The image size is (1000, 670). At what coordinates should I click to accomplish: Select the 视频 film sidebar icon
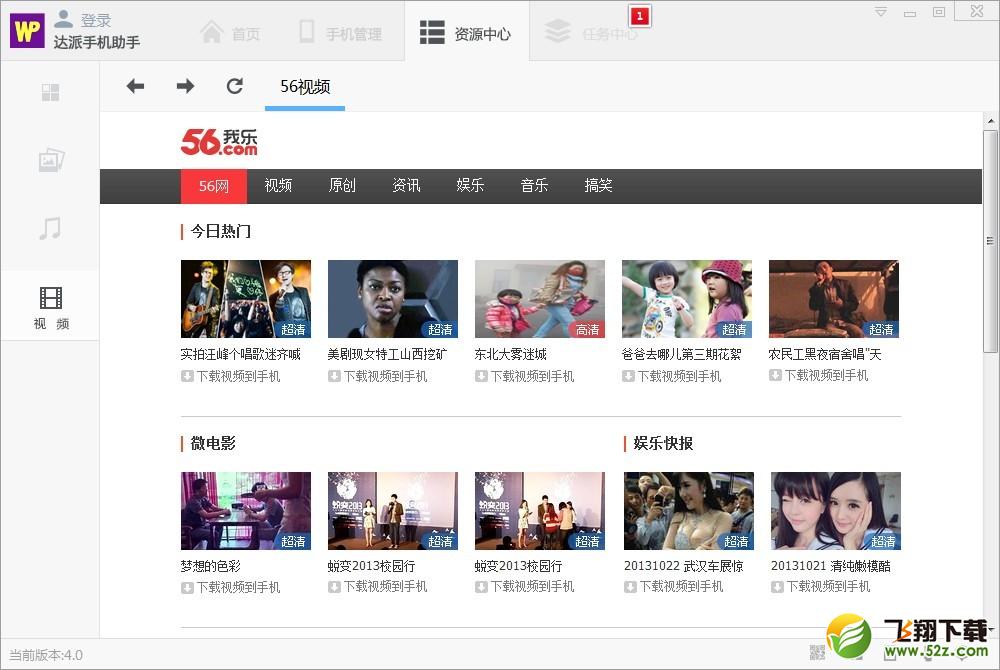pyautogui.click(x=51, y=298)
